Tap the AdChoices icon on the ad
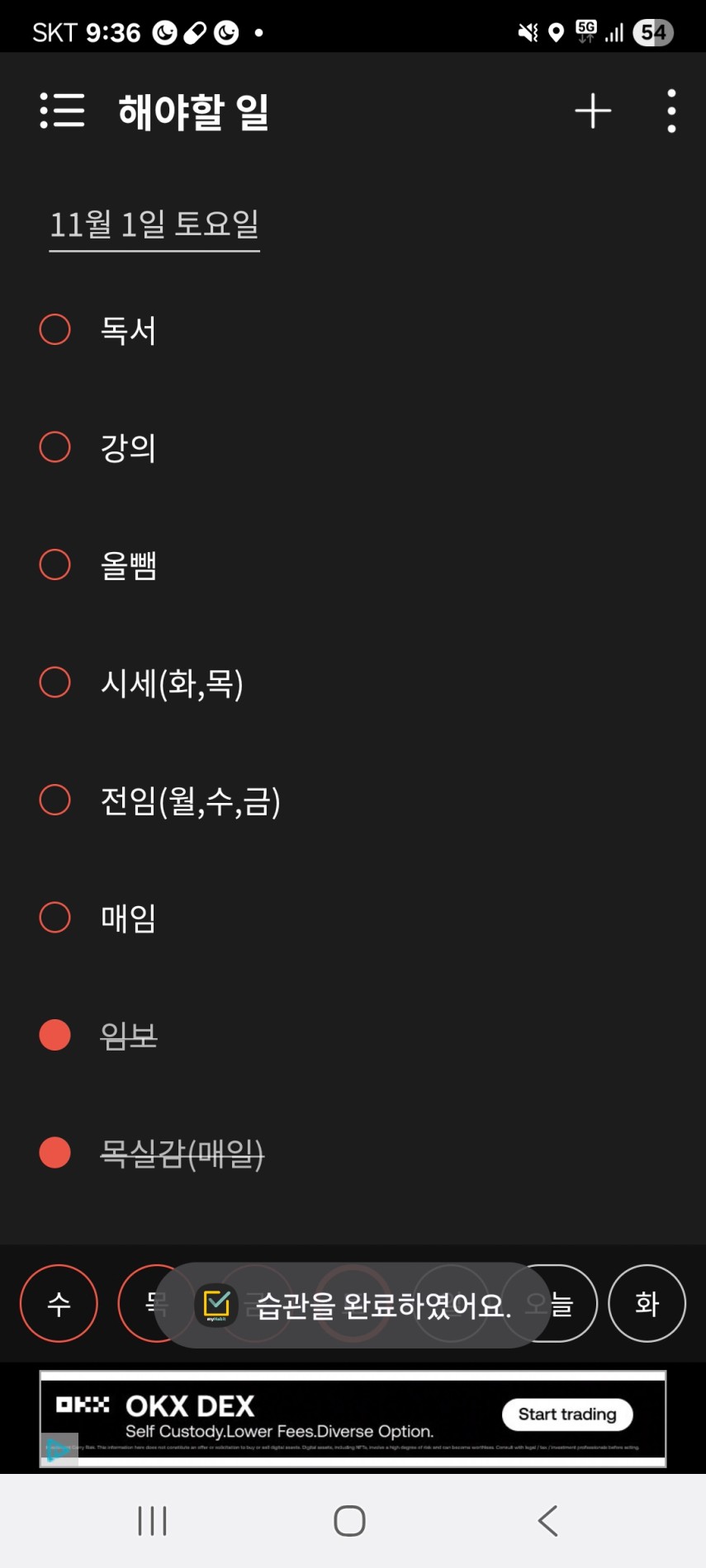Viewport: 706px width, 1568px height. [58, 1450]
